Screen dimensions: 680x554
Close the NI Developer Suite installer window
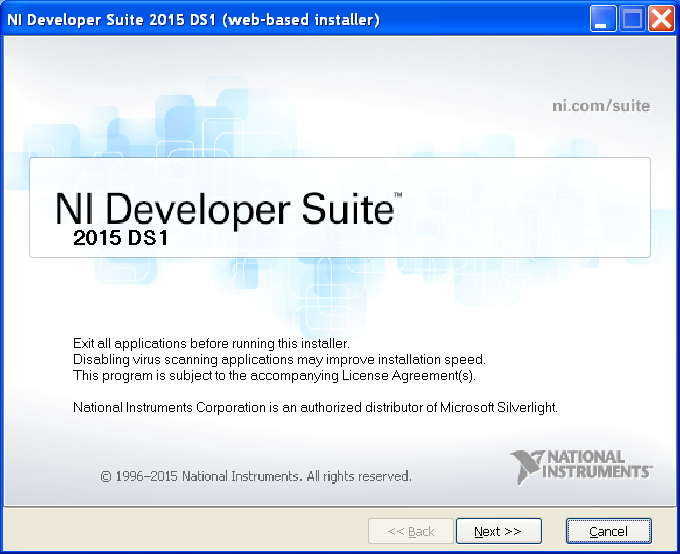pyautogui.click(x=661, y=19)
